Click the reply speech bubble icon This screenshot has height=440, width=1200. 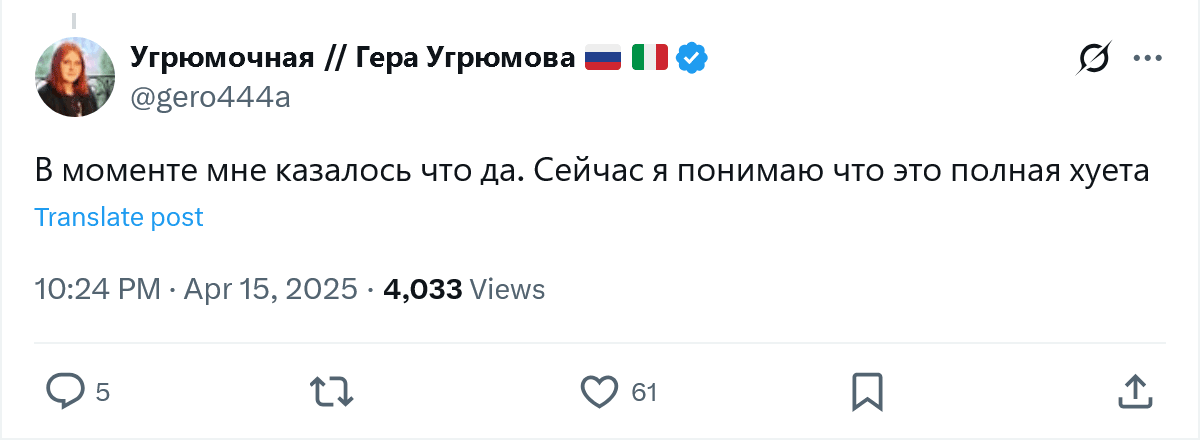(x=66, y=391)
